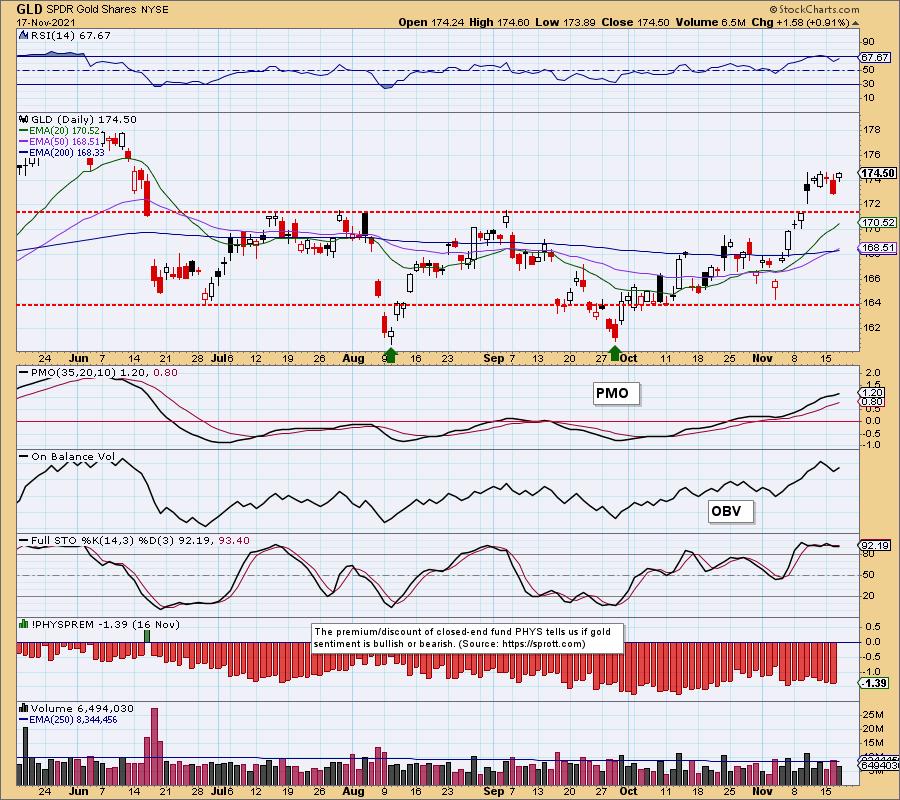Click the candlestick icon beside GLD (Daily)
900x800 pixels.
24,119
